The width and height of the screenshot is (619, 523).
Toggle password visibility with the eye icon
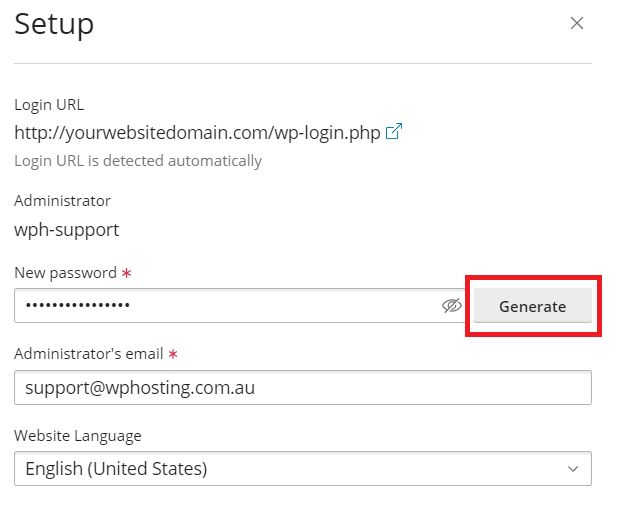tap(452, 306)
